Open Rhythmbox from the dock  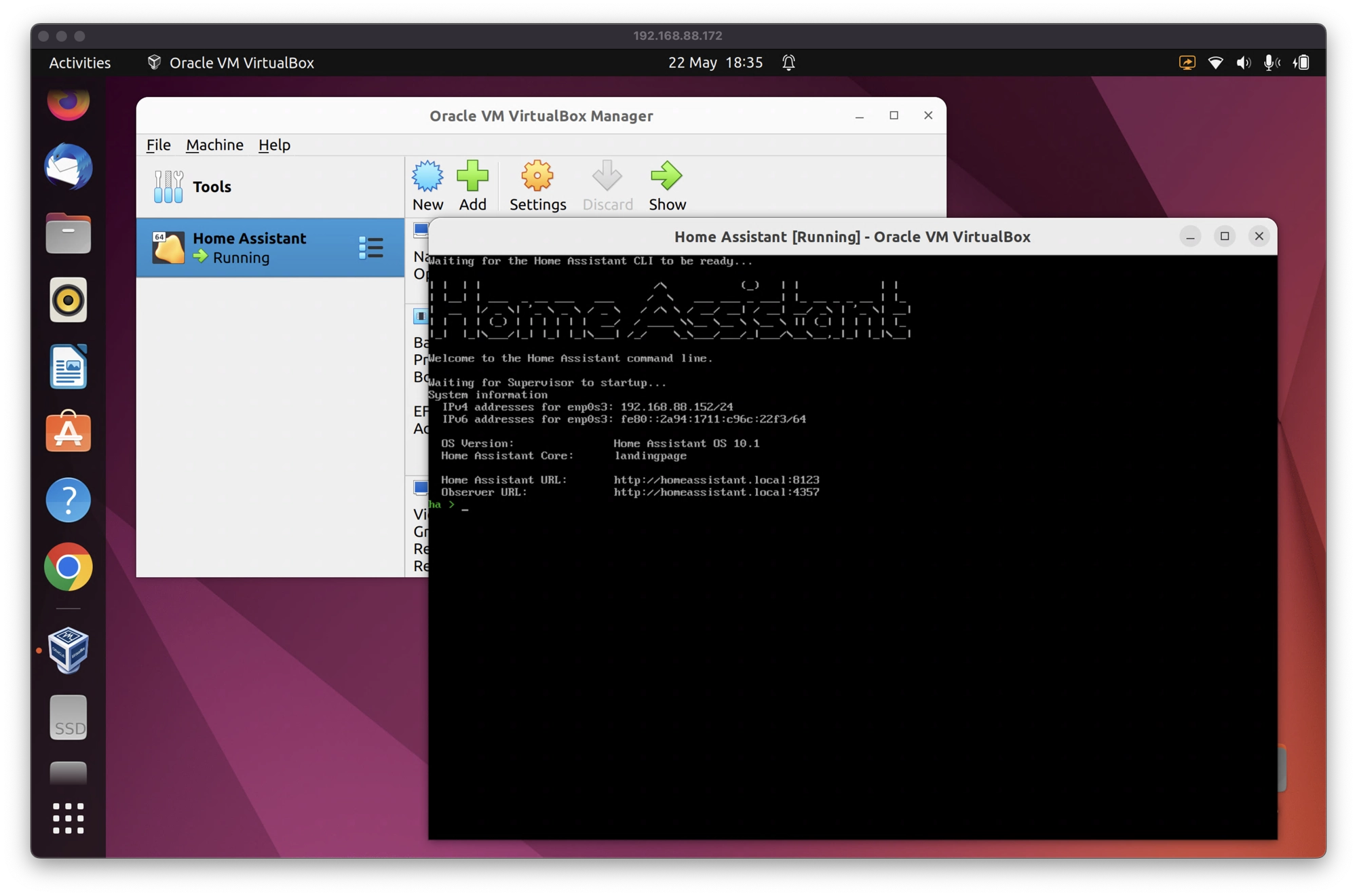point(68,300)
